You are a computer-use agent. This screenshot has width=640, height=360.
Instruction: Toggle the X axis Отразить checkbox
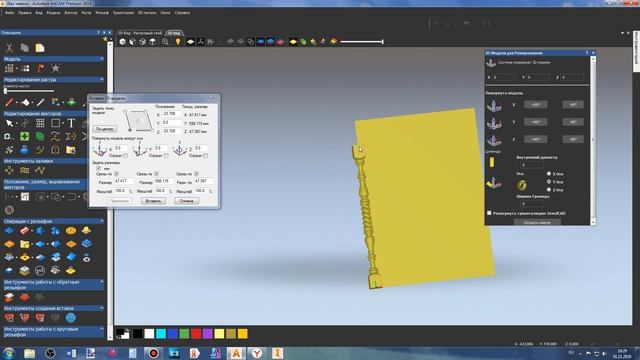pyautogui.click(x=125, y=156)
